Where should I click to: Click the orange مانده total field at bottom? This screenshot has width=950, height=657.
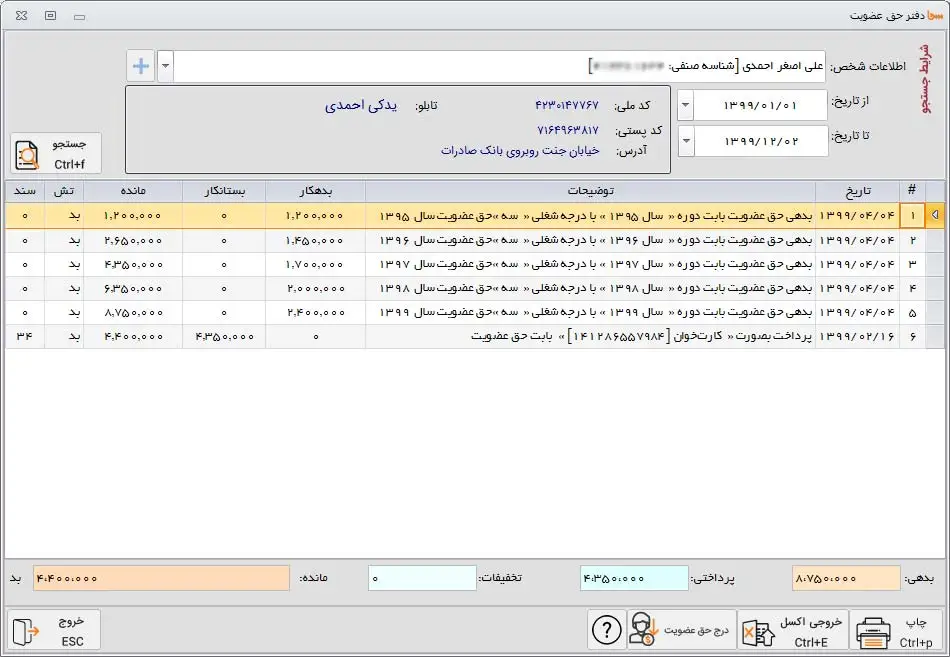coord(161,579)
